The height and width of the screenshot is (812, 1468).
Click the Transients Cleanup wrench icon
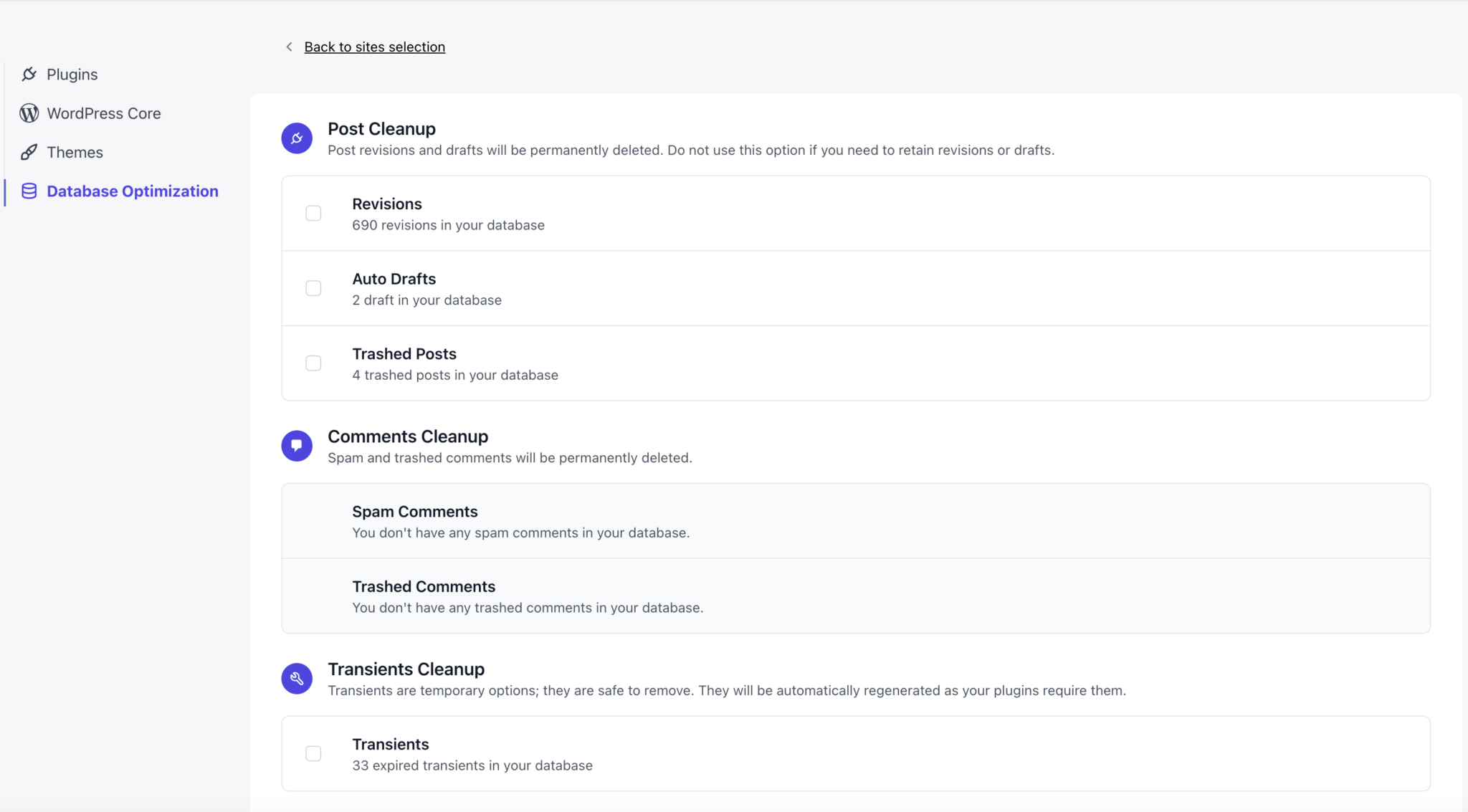(x=297, y=678)
